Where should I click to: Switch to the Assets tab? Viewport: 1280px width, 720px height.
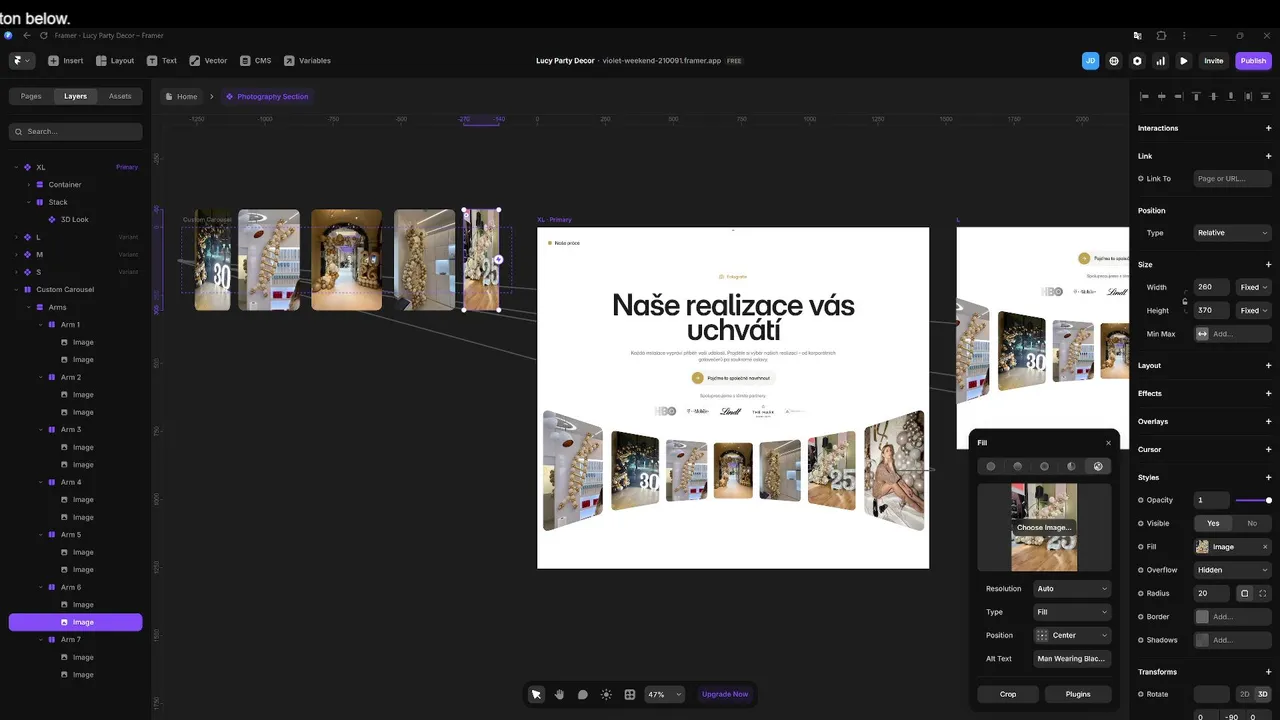coord(120,96)
